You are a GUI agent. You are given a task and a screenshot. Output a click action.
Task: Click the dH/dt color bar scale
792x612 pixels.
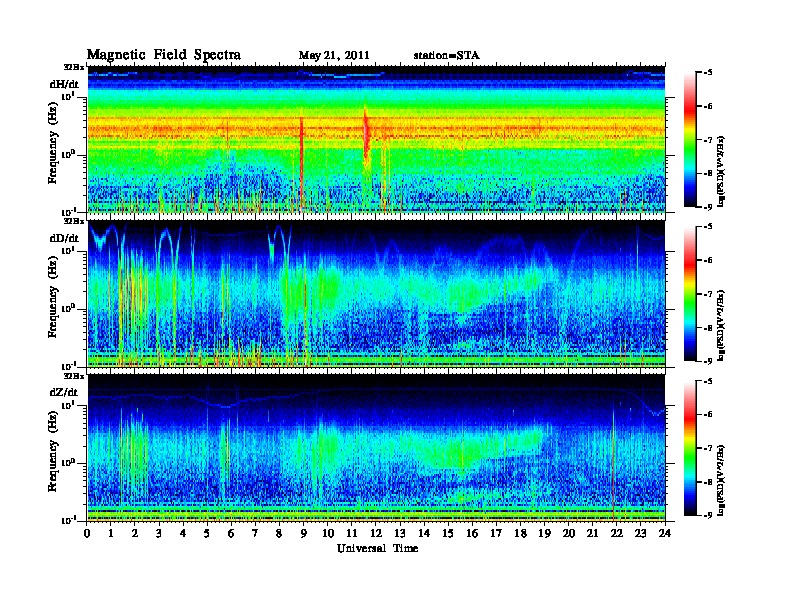tap(690, 139)
